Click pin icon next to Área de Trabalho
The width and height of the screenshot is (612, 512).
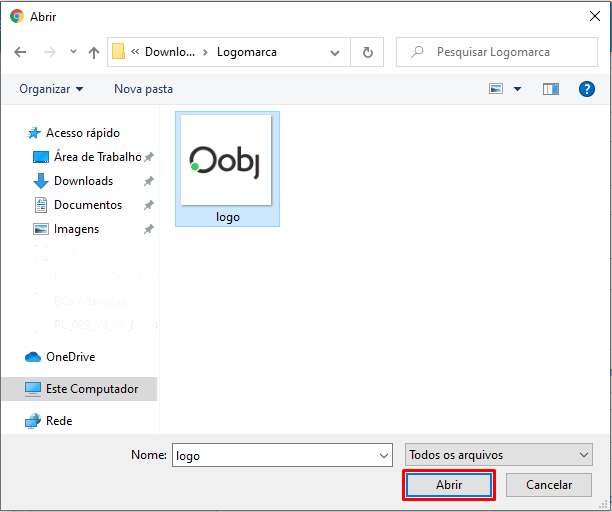coord(149,157)
